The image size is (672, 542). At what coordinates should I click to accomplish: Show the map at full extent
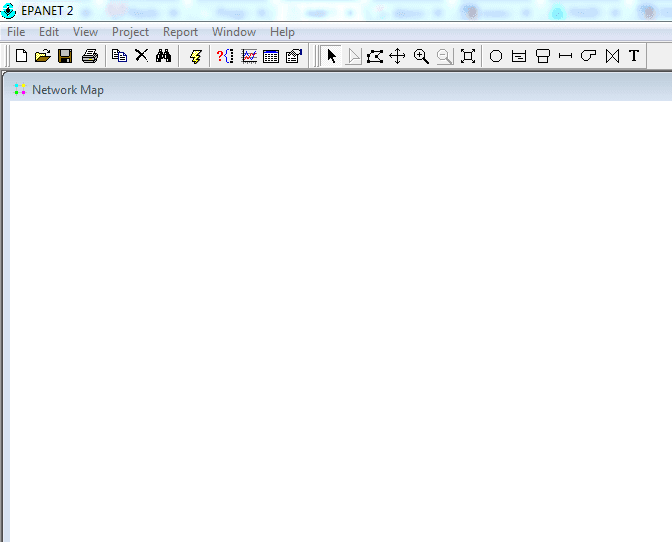[x=468, y=56]
